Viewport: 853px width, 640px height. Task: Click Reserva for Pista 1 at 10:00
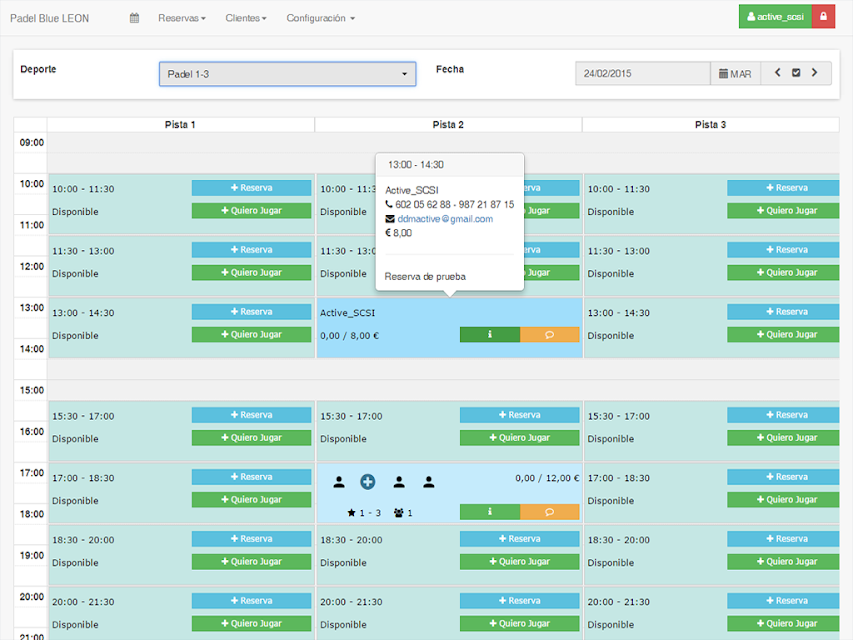point(251,188)
